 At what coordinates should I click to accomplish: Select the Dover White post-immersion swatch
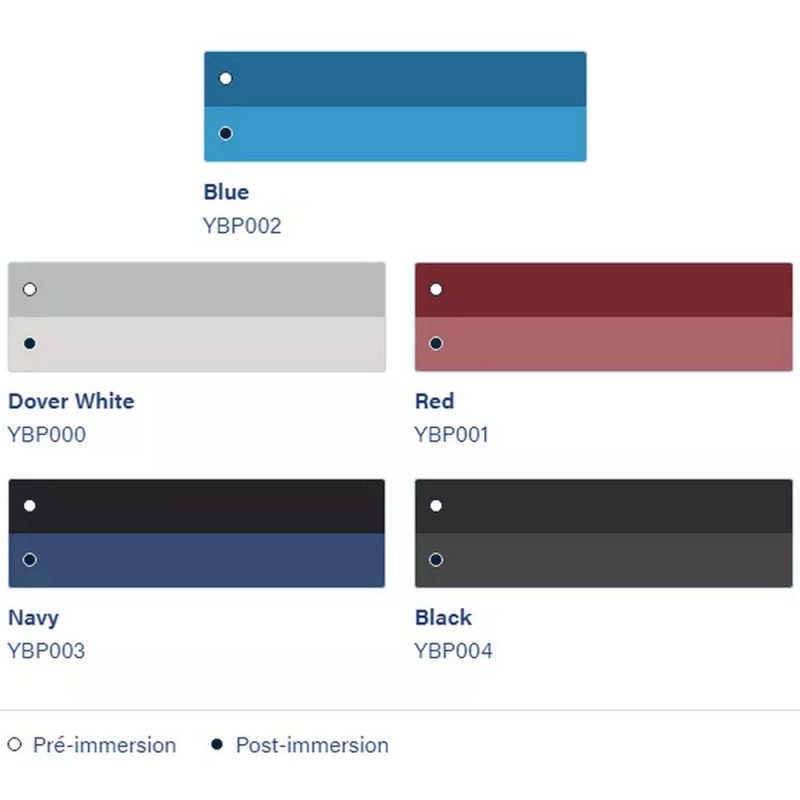tap(197, 345)
